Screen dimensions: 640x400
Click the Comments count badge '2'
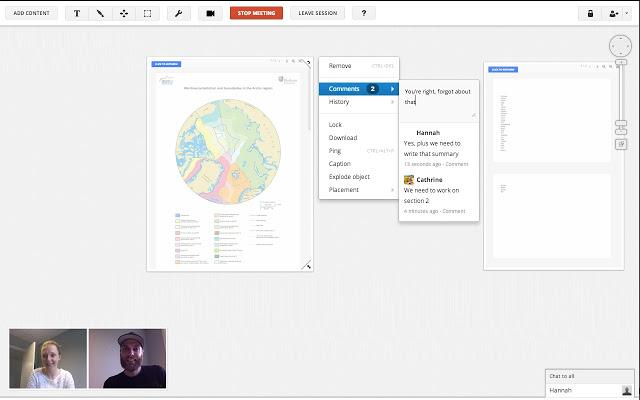pyautogui.click(x=372, y=89)
